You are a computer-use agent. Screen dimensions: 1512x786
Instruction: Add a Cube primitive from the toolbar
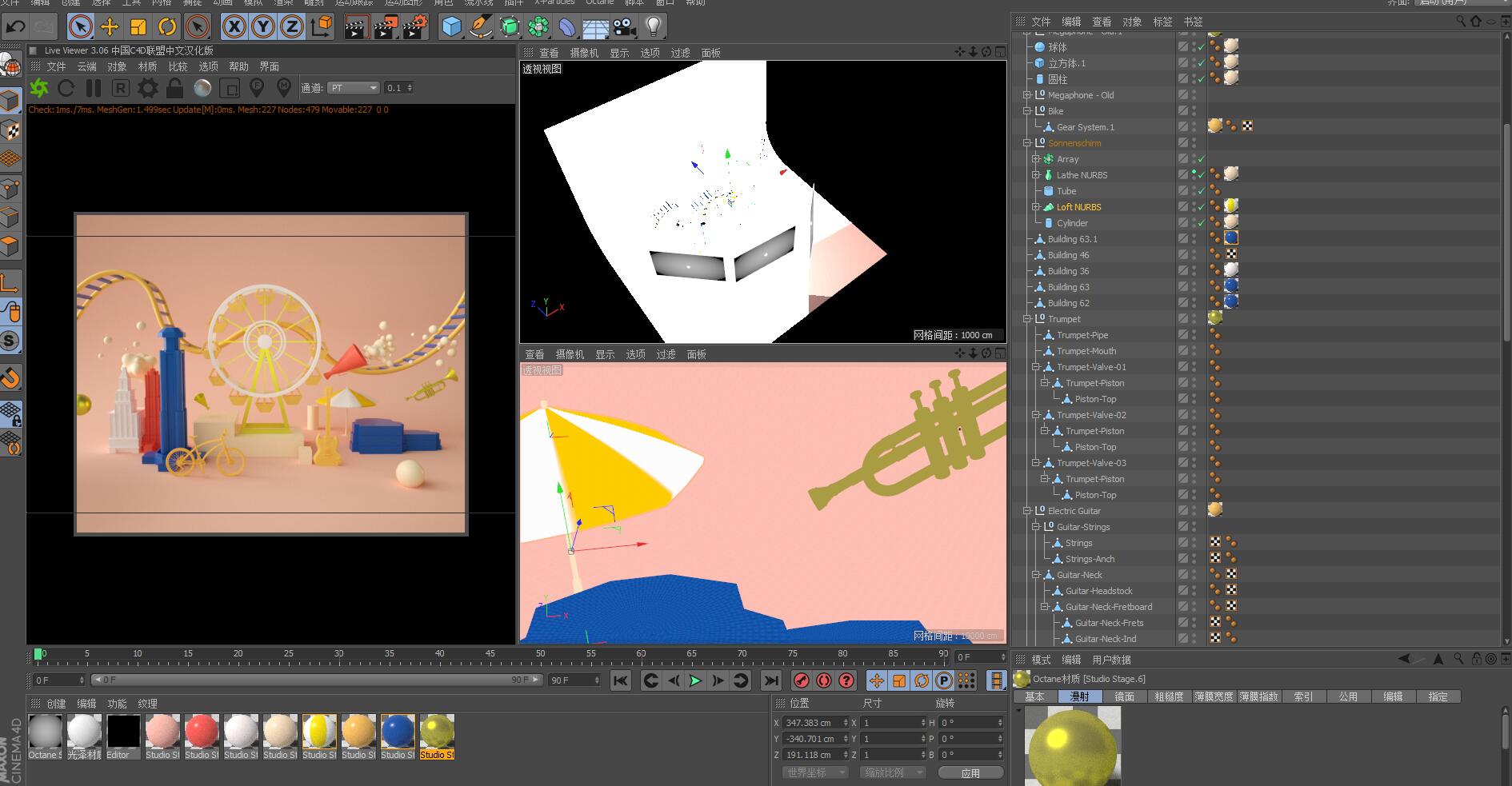[451, 27]
